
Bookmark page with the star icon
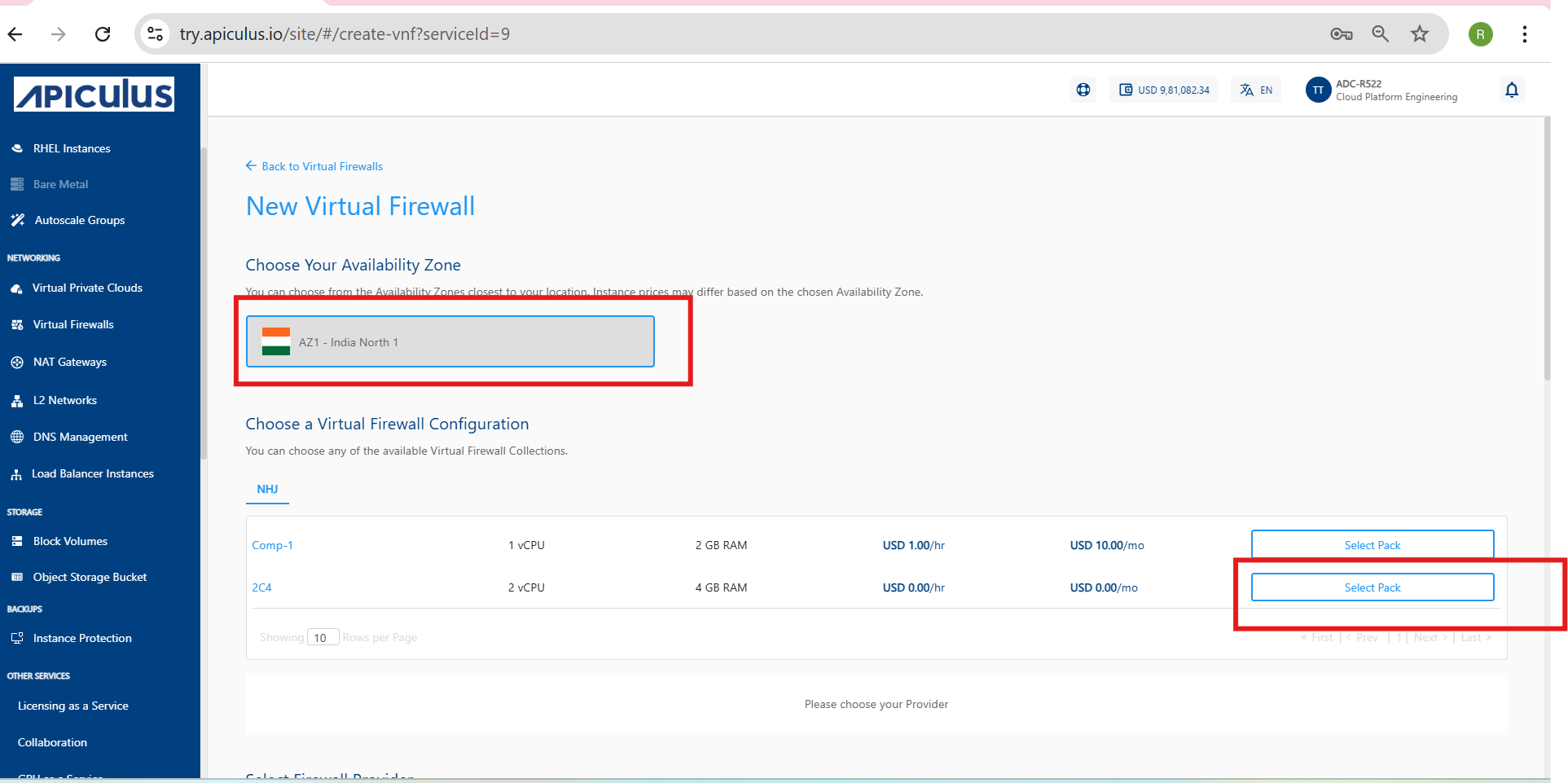coord(1419,33)
